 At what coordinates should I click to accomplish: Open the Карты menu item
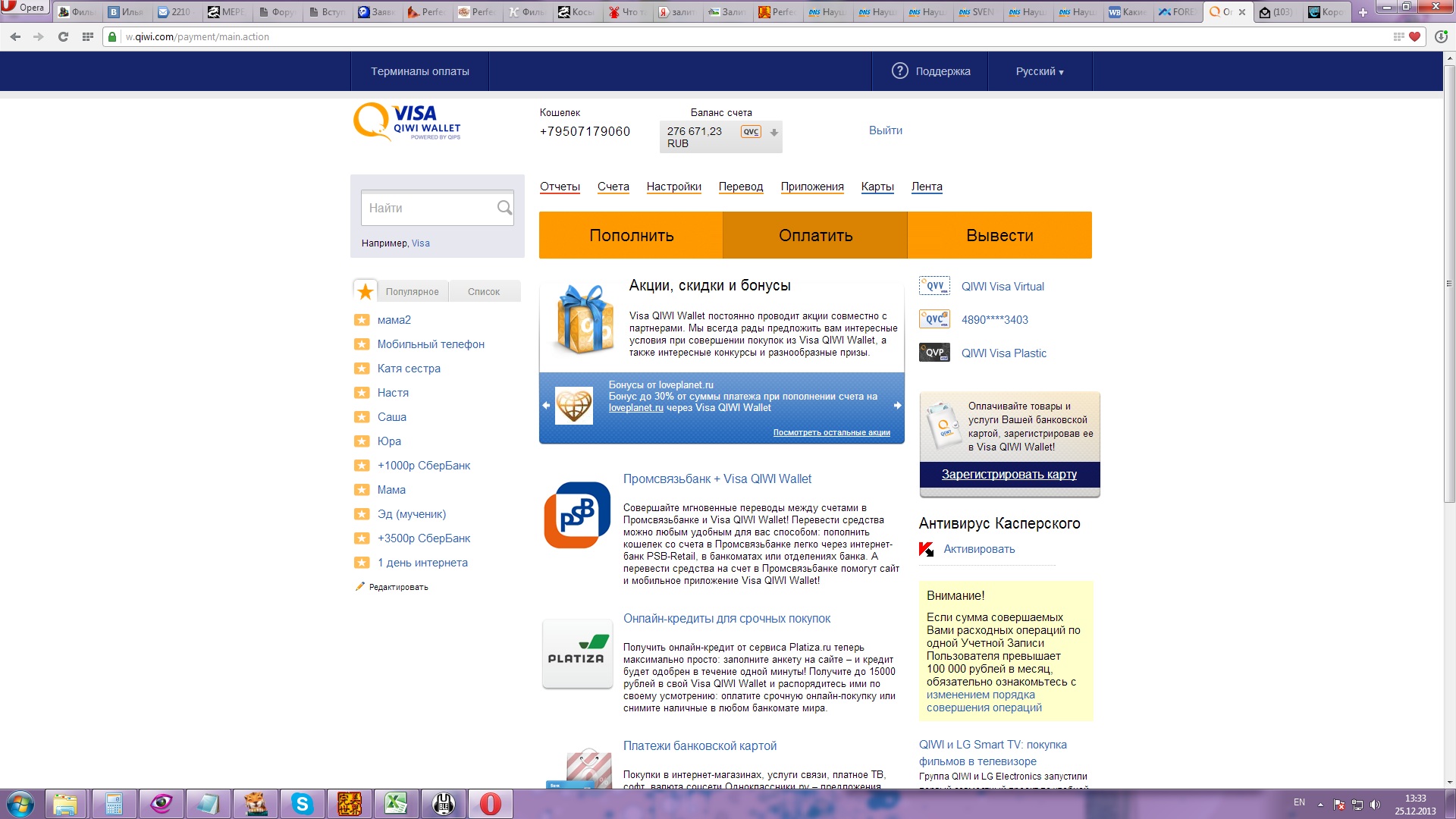(877, 187)
